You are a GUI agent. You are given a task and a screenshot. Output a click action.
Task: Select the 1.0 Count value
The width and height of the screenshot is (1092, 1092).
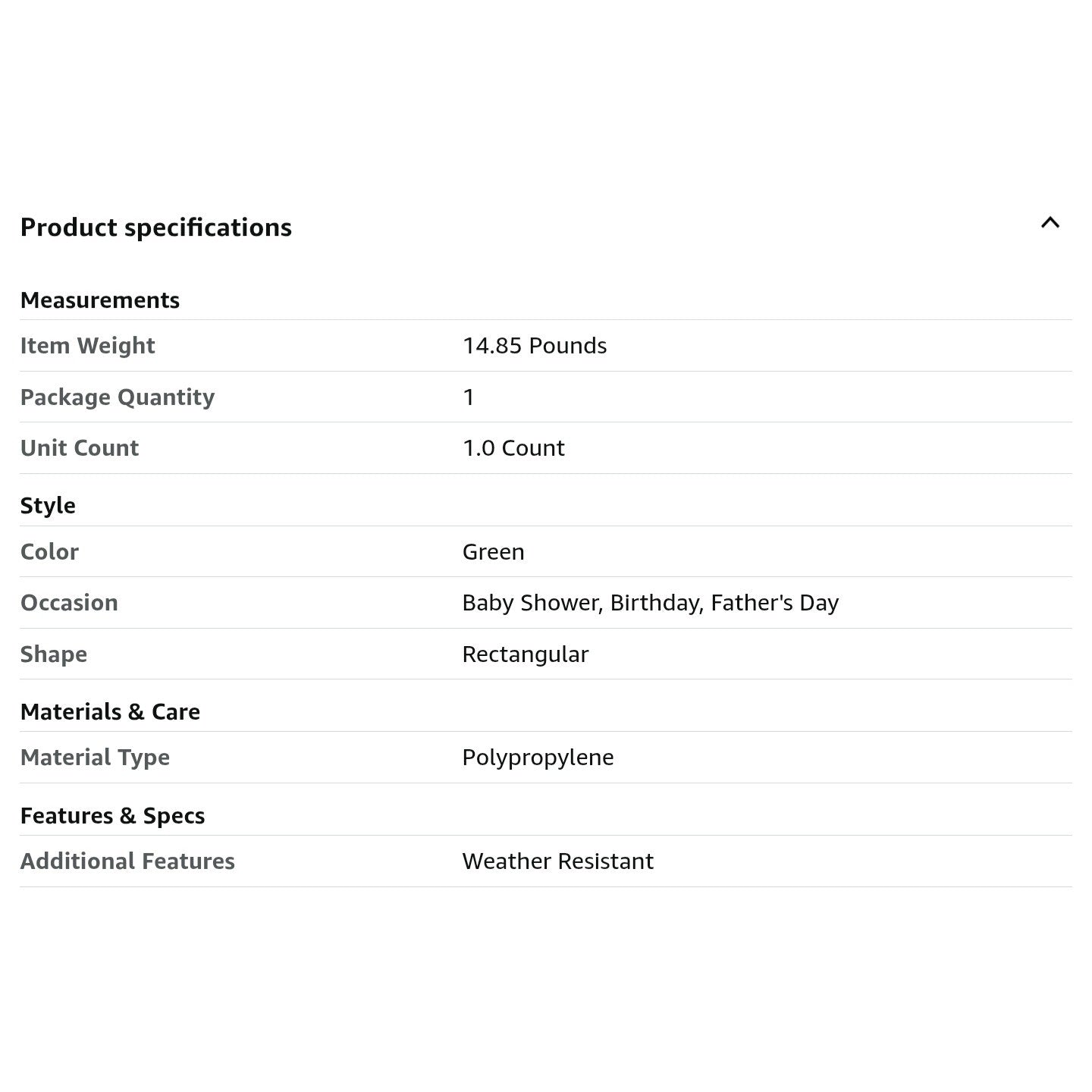513,448
